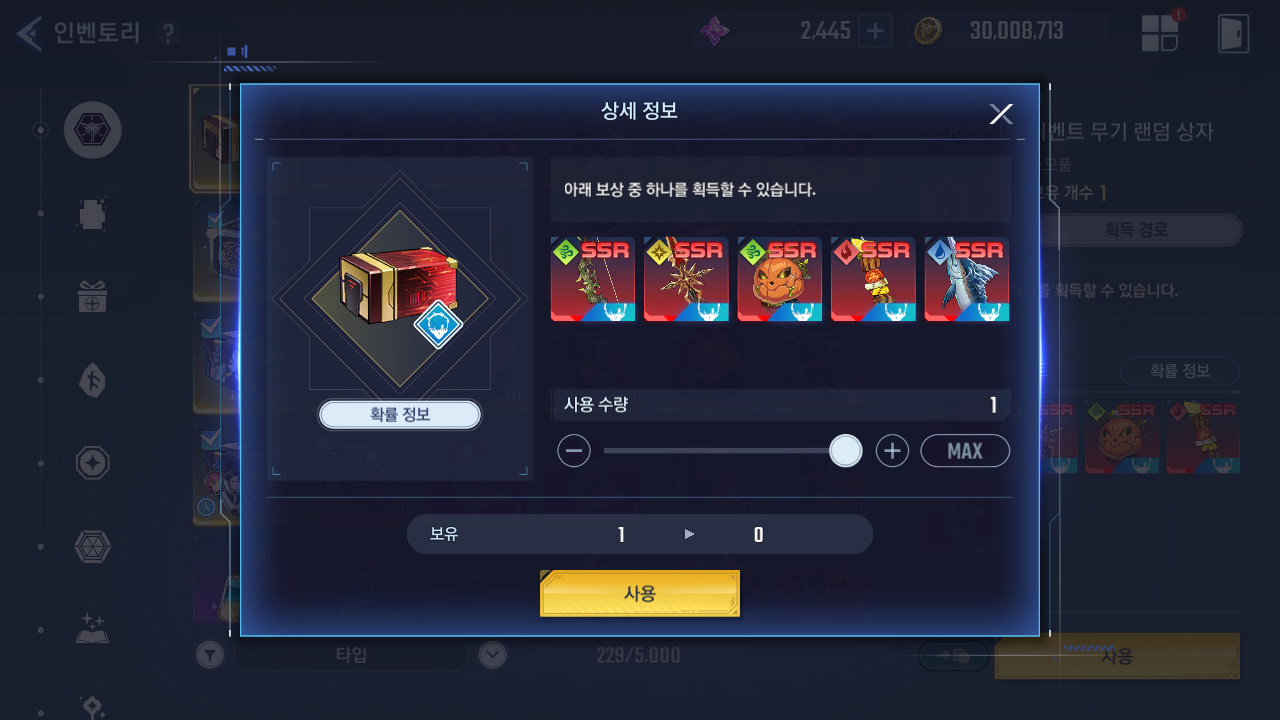Open inventory help question mark
The image size is (1280, 720).
[x=168, y=34]
